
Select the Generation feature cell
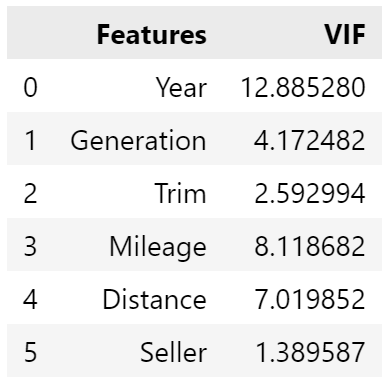(138, 140)
